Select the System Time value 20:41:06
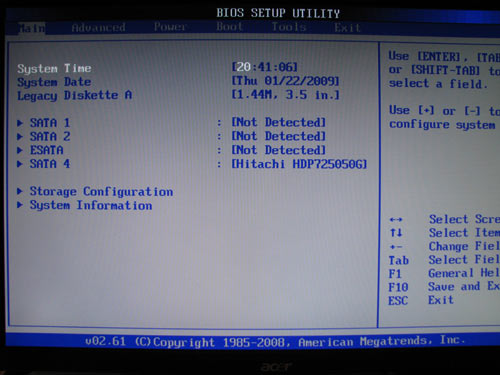Viewport: 500px width, 375px height. [264, 67]
